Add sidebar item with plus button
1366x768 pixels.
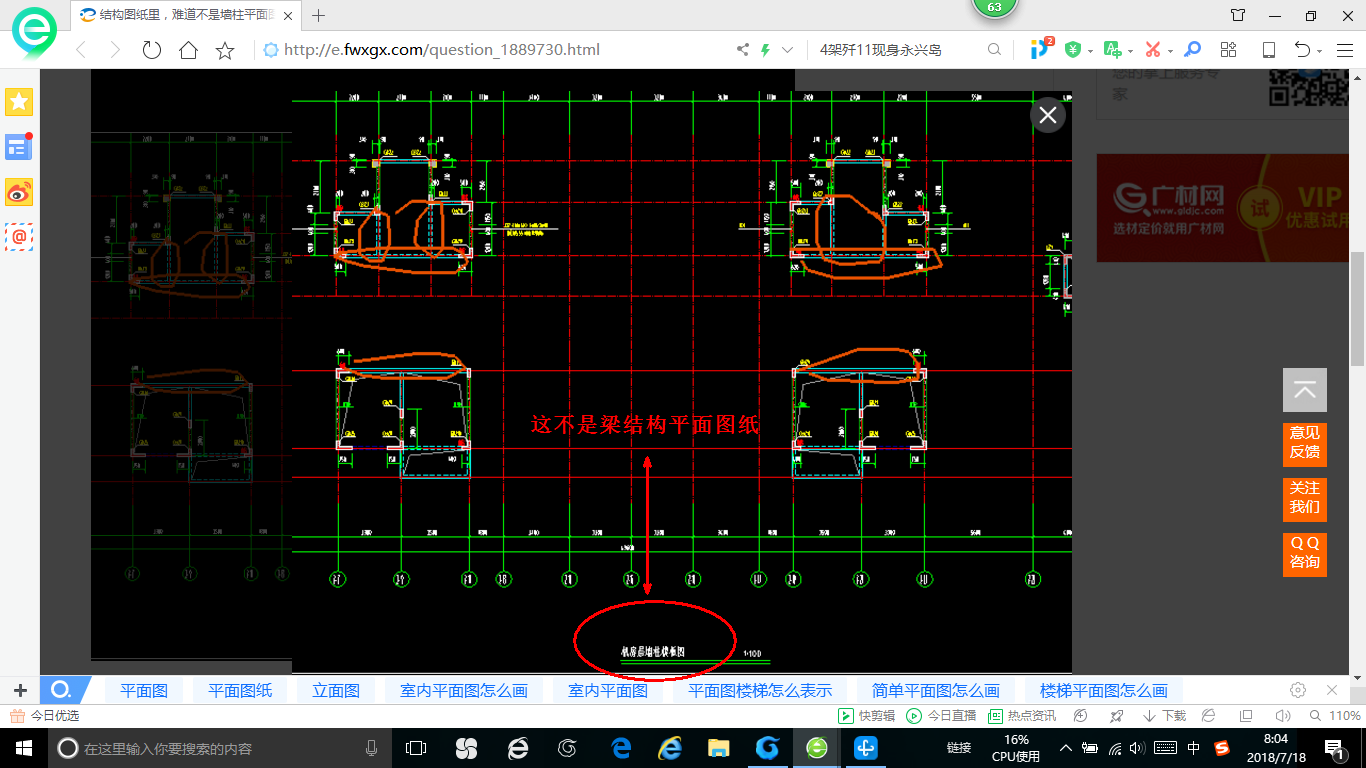coord(19,690)
